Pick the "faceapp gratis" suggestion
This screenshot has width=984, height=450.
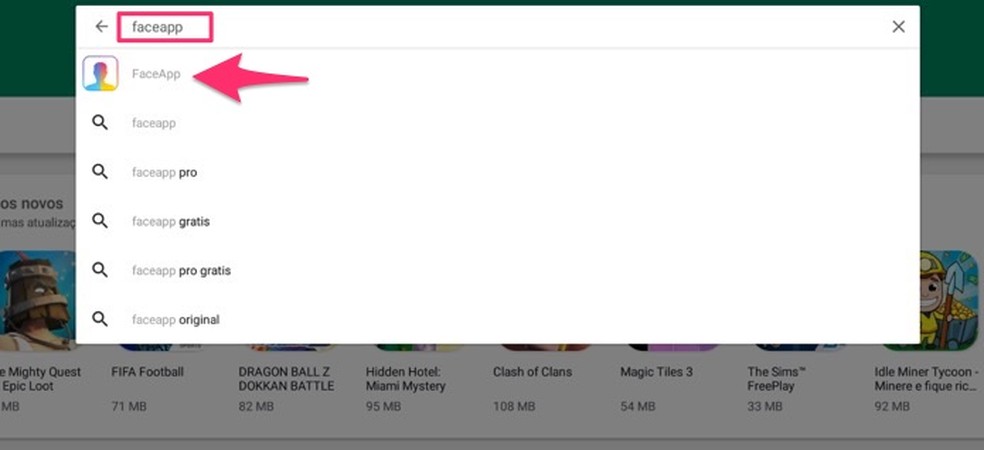click(170, 221)
